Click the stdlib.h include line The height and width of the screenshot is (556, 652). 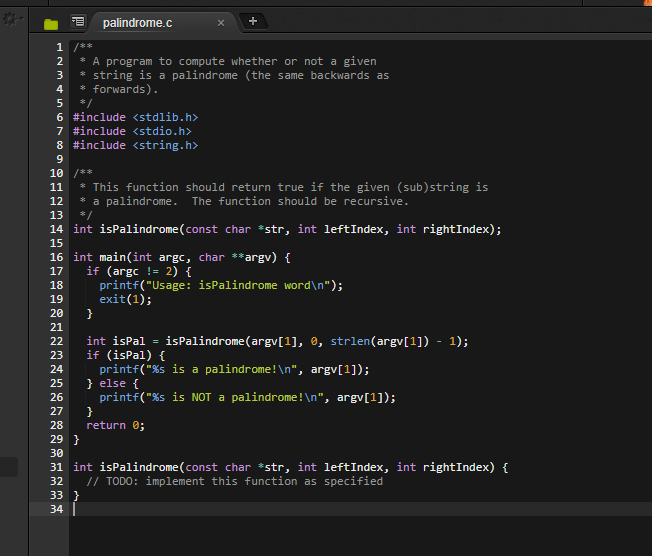pos(135,117)
